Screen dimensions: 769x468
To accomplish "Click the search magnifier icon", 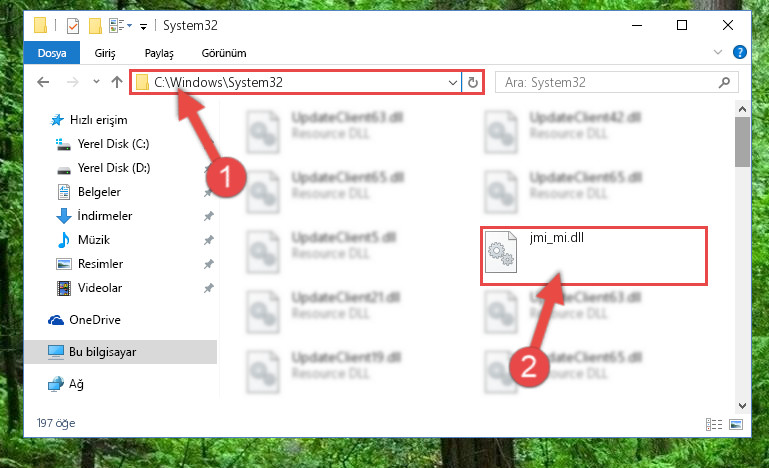I will [x=724, y=82].
